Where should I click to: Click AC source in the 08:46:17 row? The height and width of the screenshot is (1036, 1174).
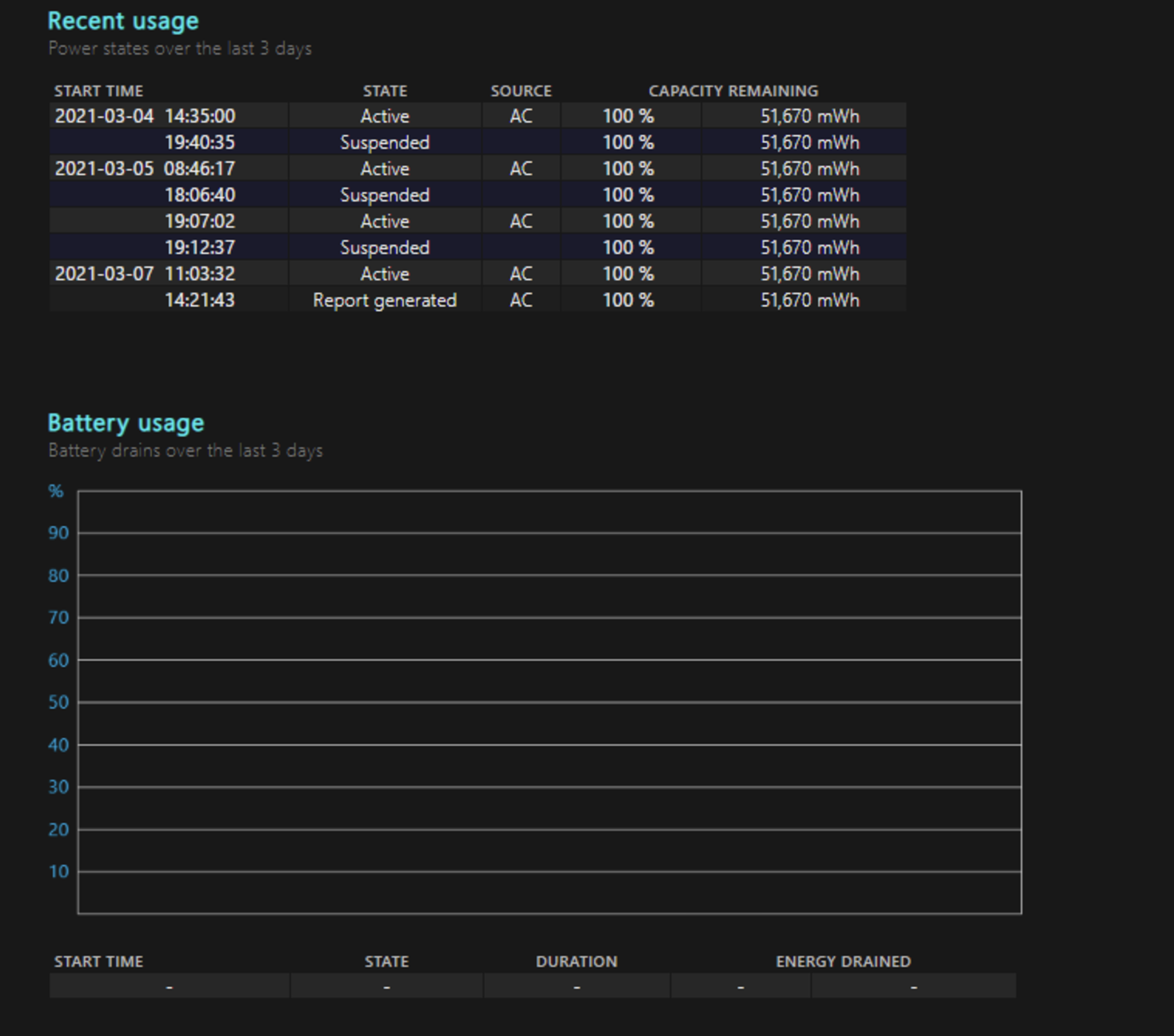(x=521, y=169)
